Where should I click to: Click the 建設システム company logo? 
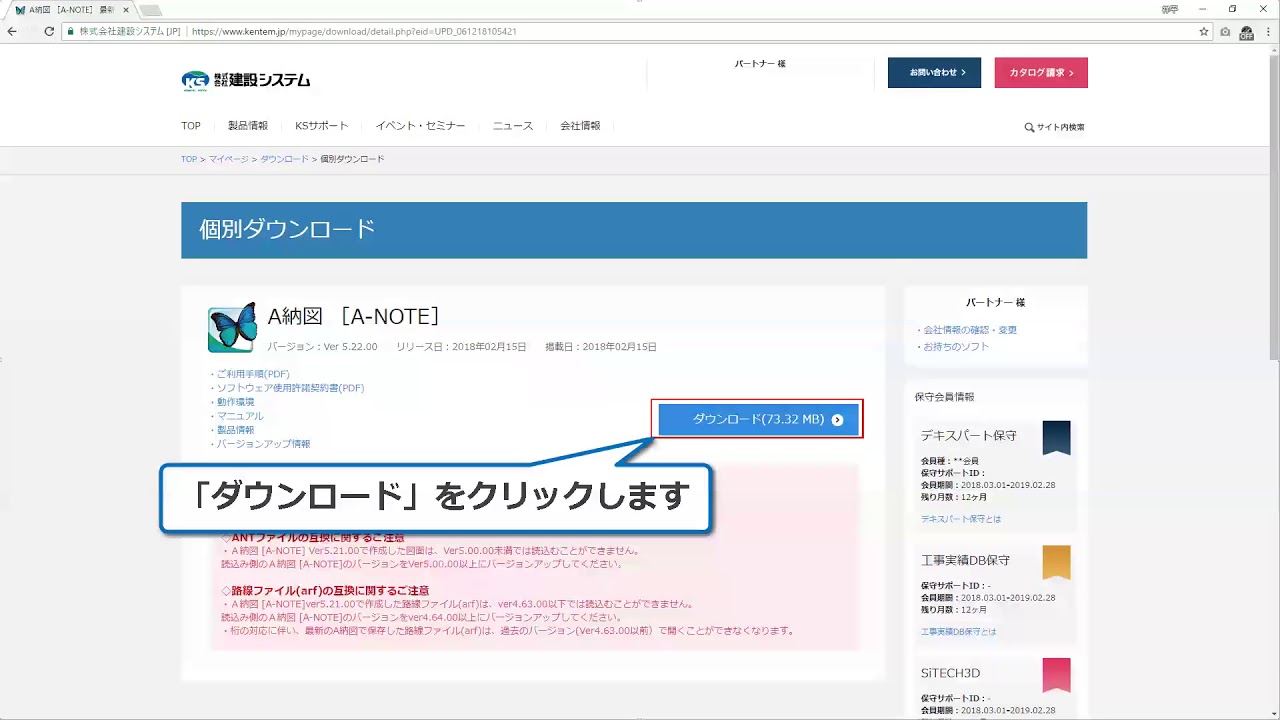pyautogui.click(x=246, y=80)
